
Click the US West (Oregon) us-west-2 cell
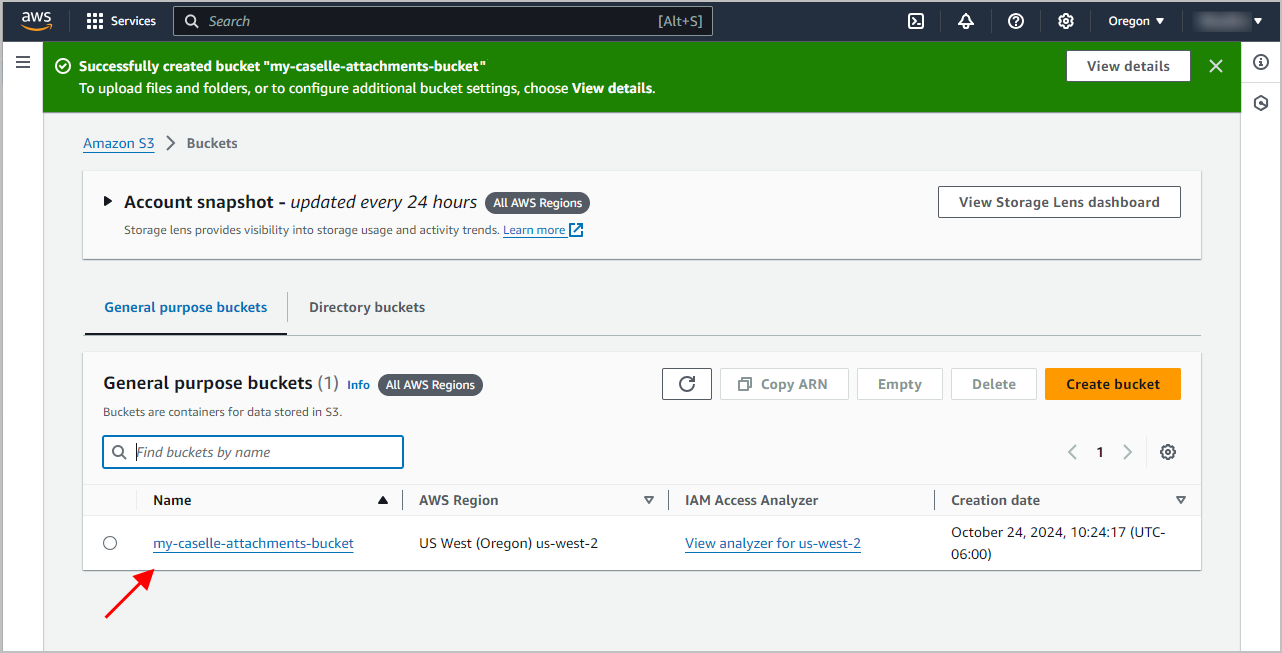click(508, 543)
